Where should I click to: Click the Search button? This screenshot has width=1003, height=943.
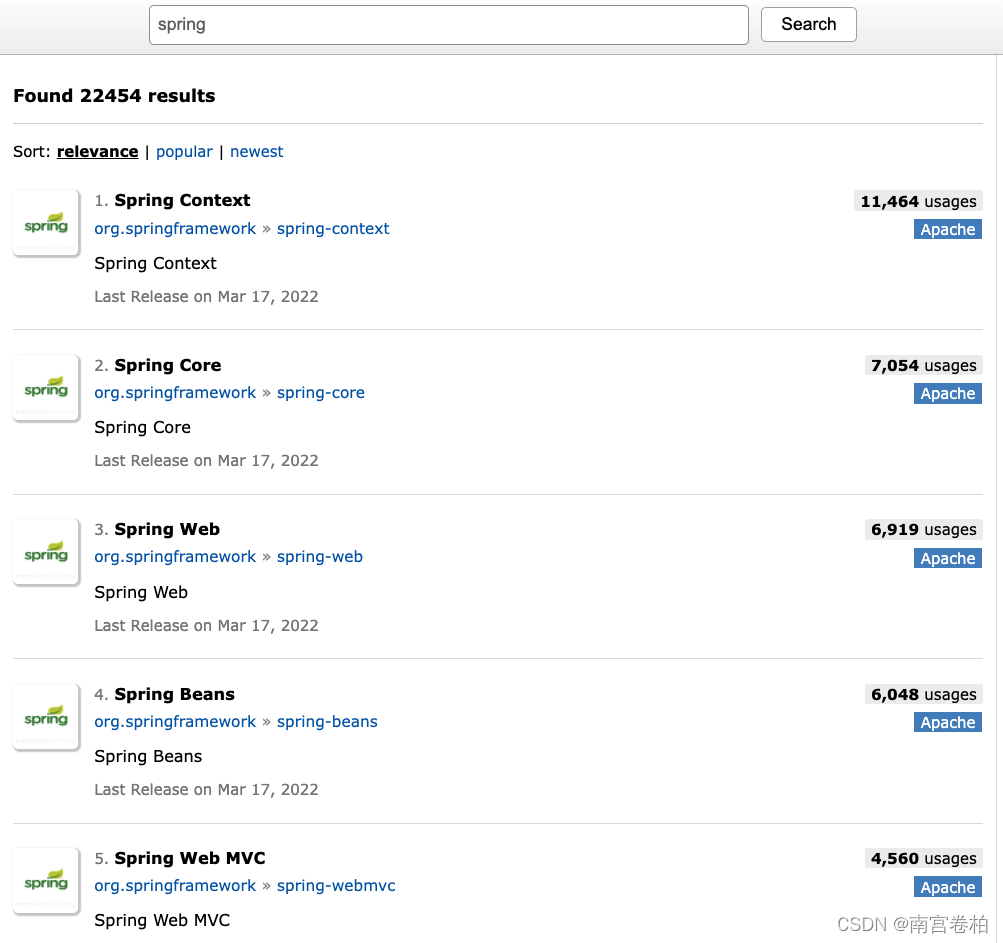point(809,24)
